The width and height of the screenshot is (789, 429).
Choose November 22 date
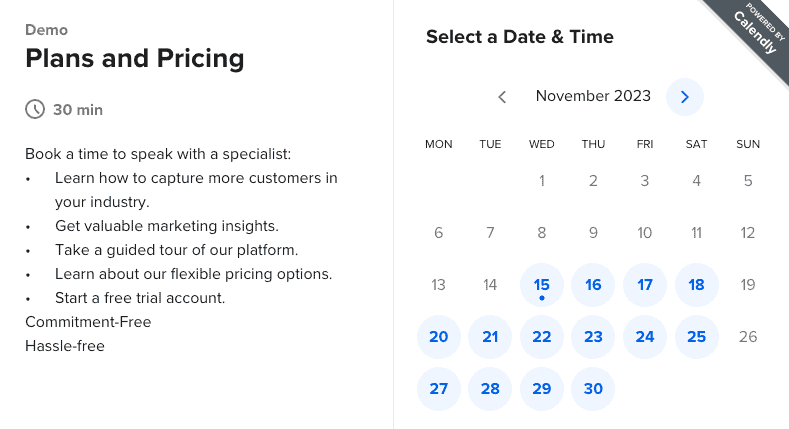[x=541, y=336]
